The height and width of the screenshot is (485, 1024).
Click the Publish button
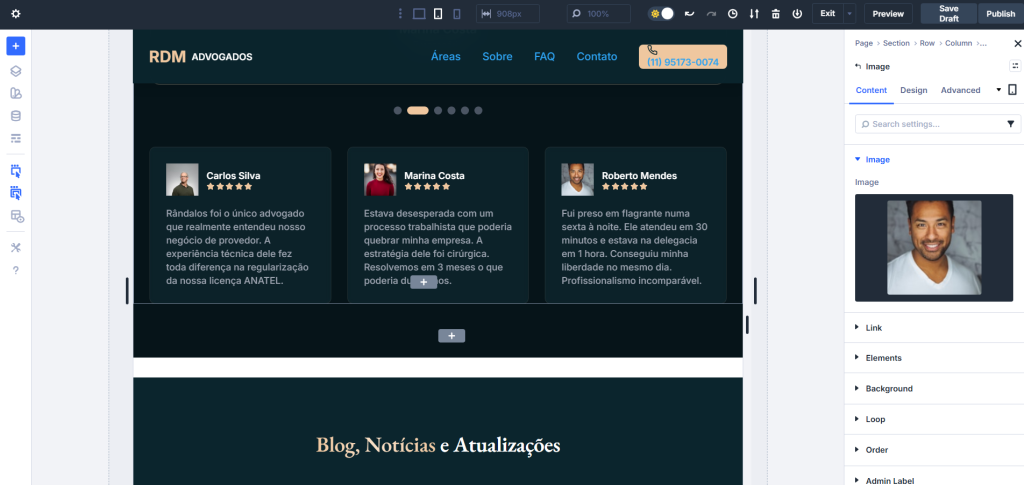[1000, 14]
